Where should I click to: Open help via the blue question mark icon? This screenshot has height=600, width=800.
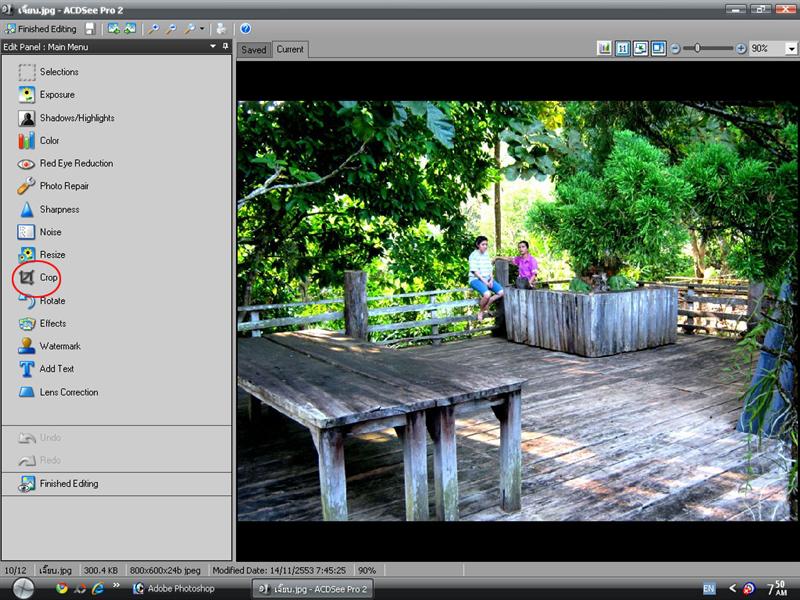pos(245,29)
